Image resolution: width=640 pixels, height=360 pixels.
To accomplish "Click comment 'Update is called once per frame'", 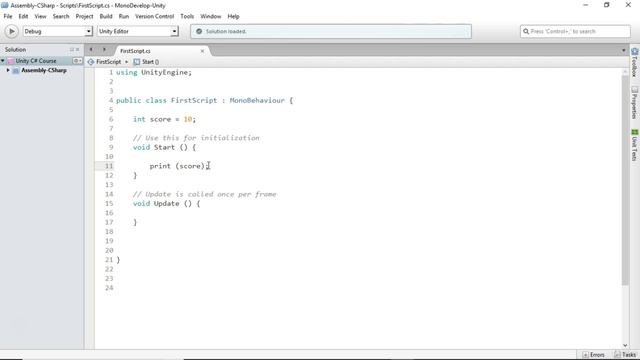I will click(211, 194).
